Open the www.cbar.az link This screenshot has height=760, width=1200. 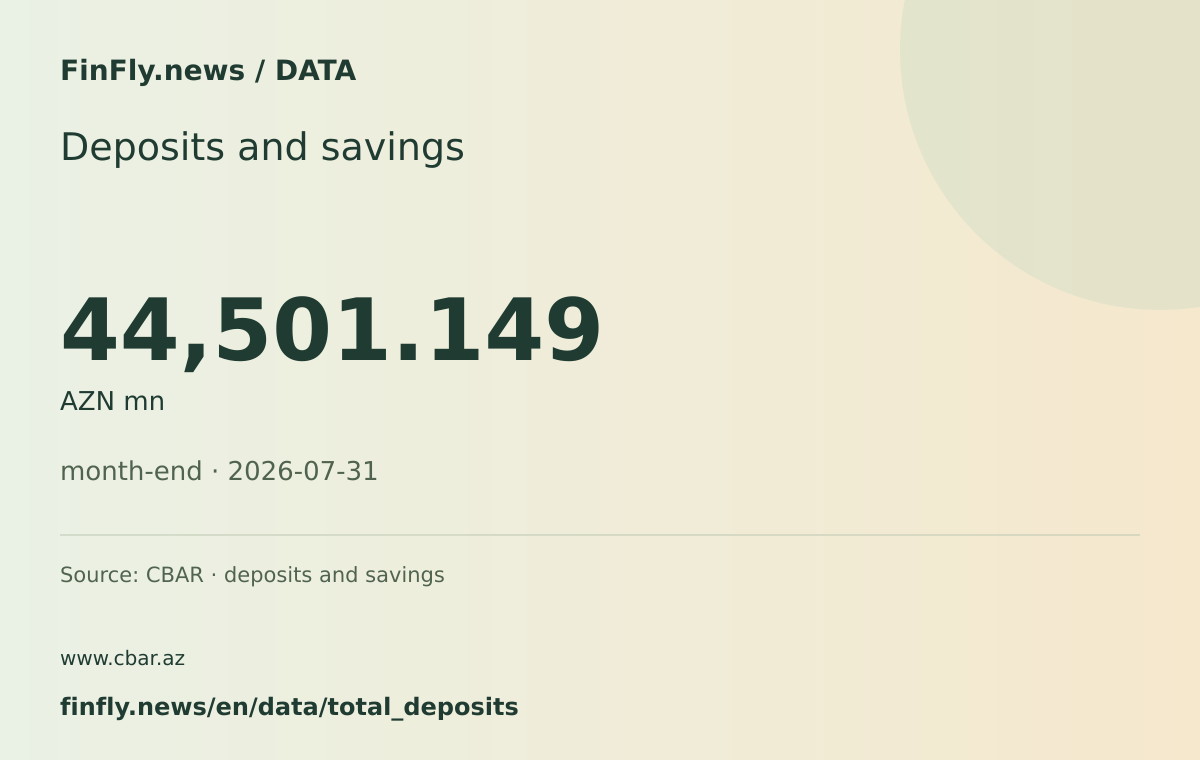pos(122,659)
